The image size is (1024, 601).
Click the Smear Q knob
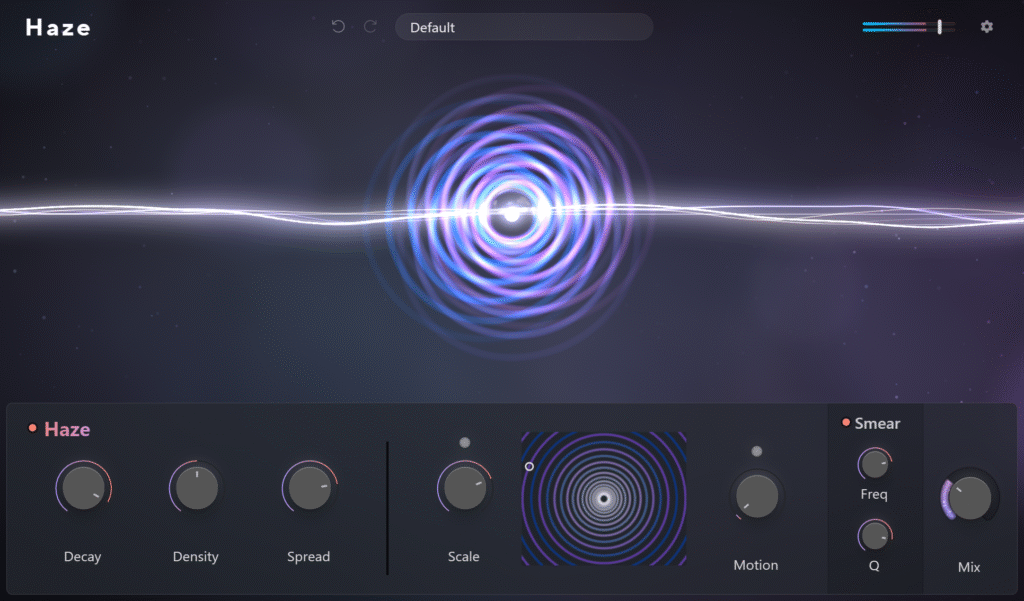(874, 536)
